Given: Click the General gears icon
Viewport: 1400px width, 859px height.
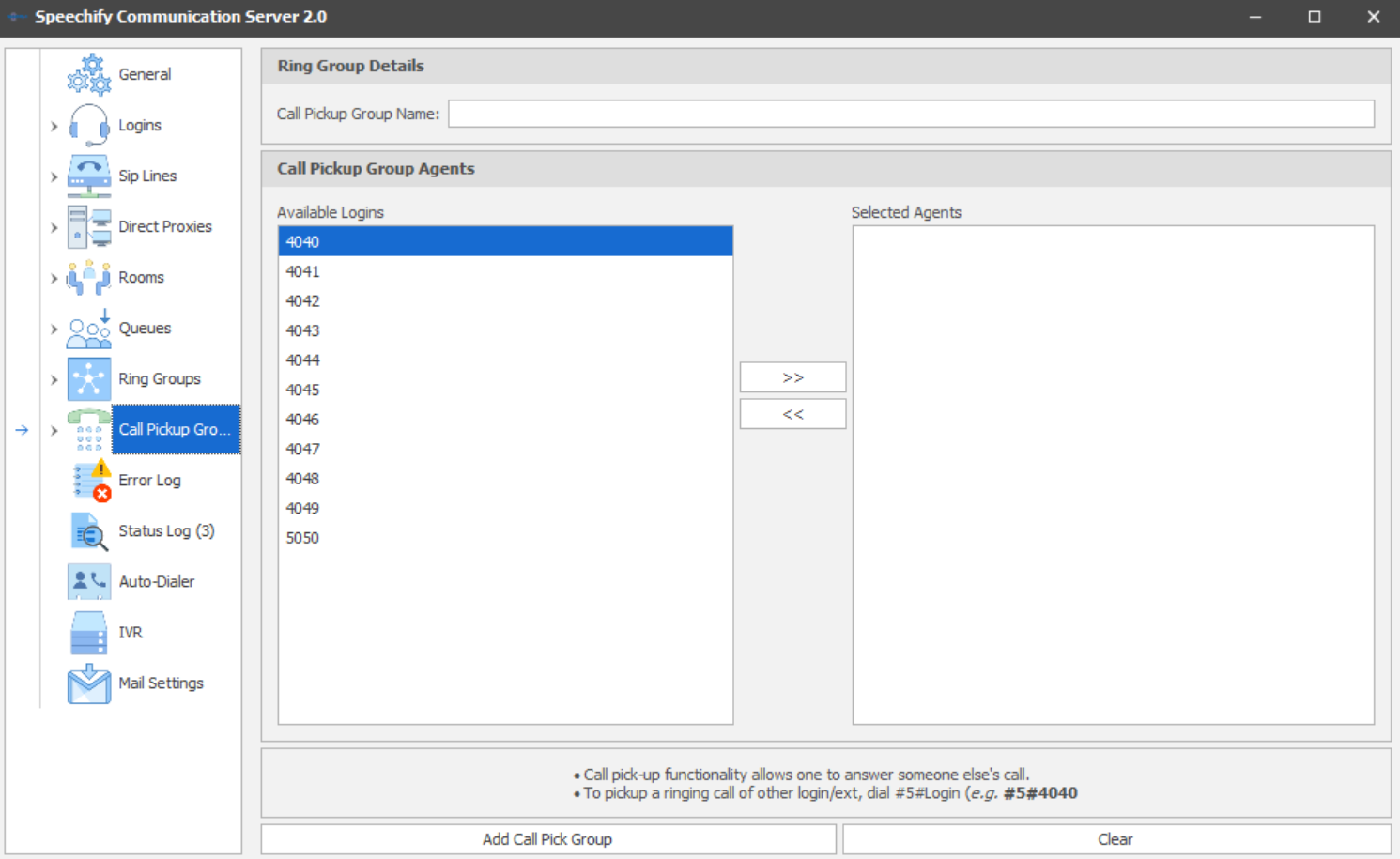Looking at the screenshot, I should tap(89, 74).
